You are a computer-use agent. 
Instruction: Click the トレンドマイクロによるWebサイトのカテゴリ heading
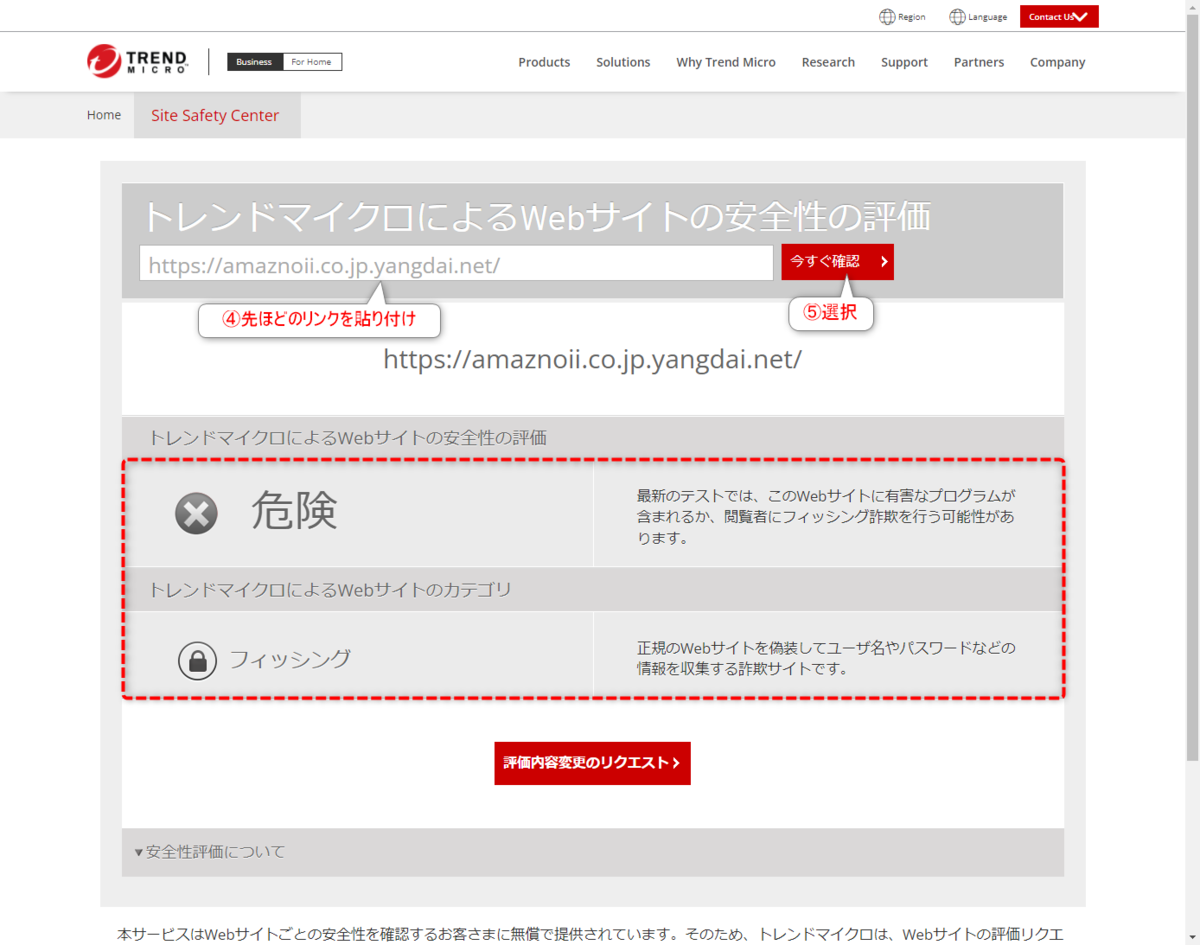330,590
